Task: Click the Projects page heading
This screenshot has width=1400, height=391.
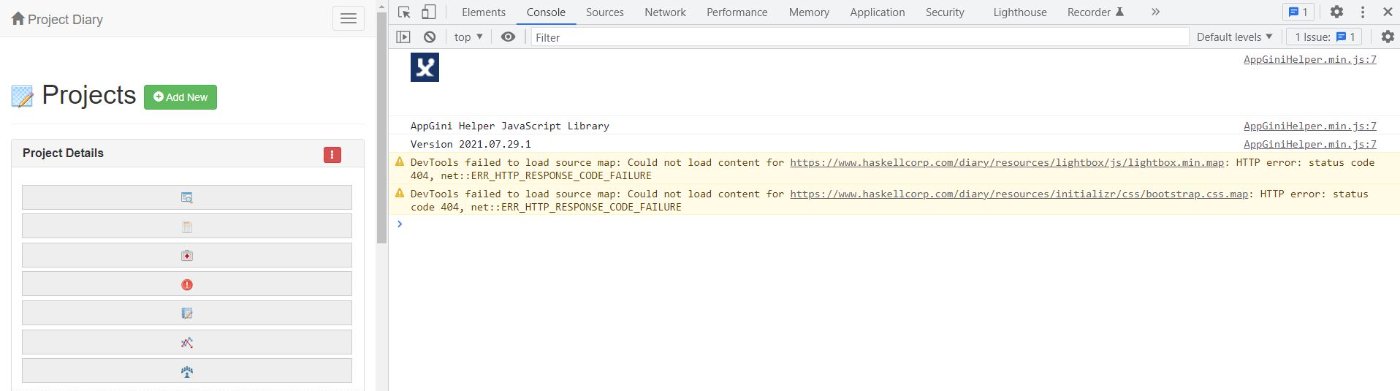Action: 88,95
